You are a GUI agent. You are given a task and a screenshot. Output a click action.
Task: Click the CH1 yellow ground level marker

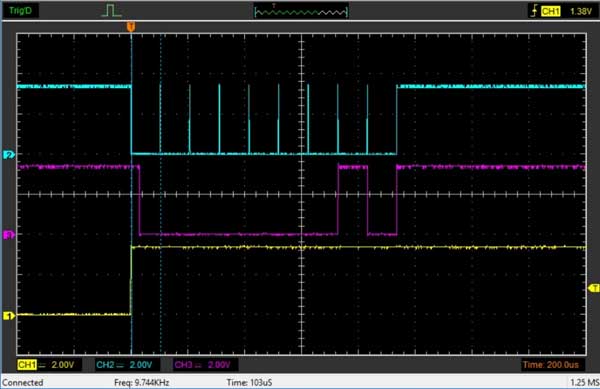8,316
